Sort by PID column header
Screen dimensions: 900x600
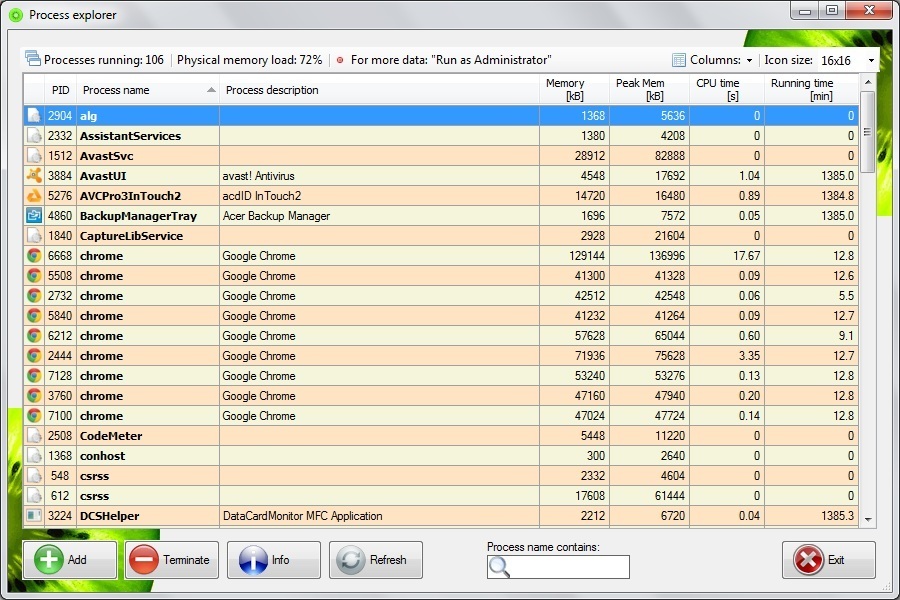point(60,90)
